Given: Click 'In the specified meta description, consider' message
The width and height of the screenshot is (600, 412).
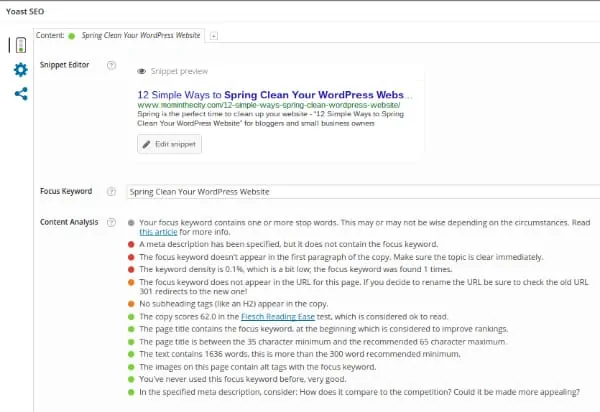Looking at the screenshot, I should [x=359, y=392].
